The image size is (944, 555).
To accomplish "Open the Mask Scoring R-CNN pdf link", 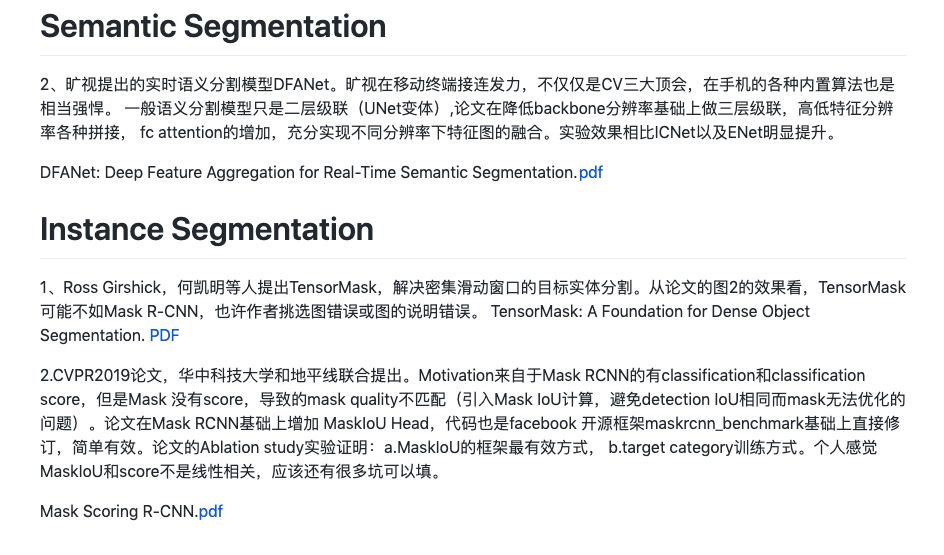I will coord(210,512).
